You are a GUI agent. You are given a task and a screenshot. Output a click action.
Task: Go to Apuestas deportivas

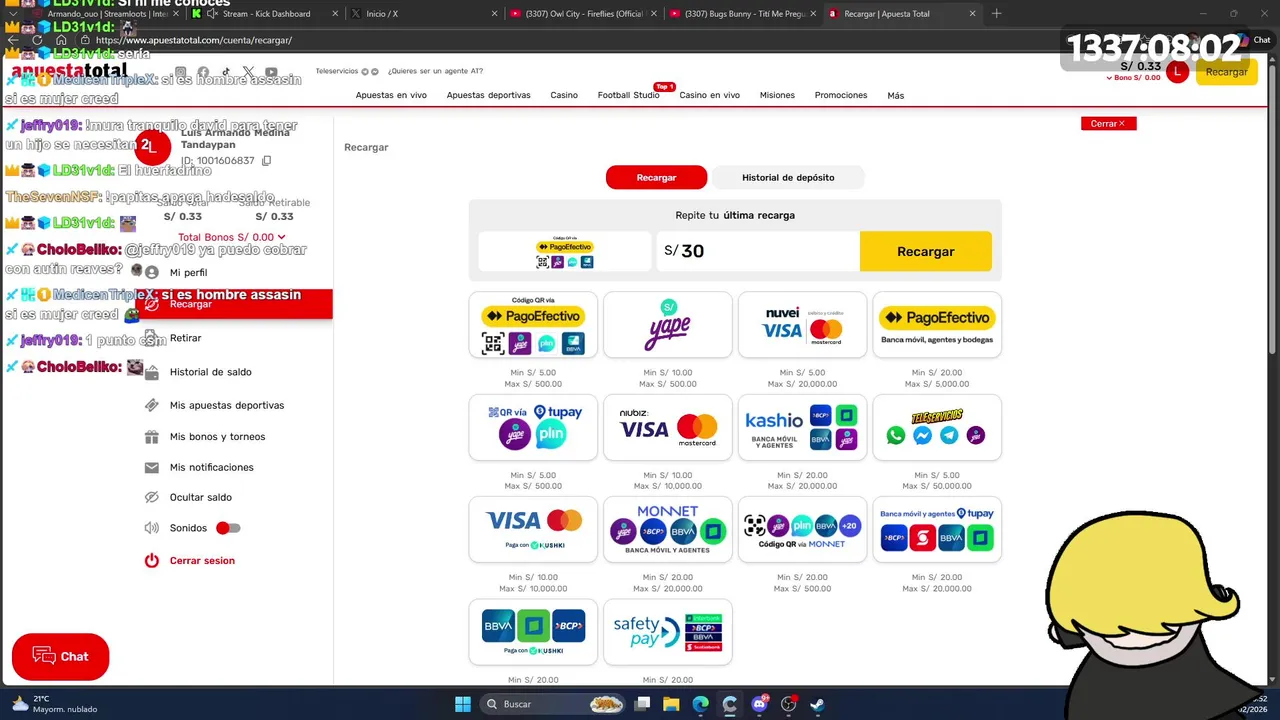point(488,95)
